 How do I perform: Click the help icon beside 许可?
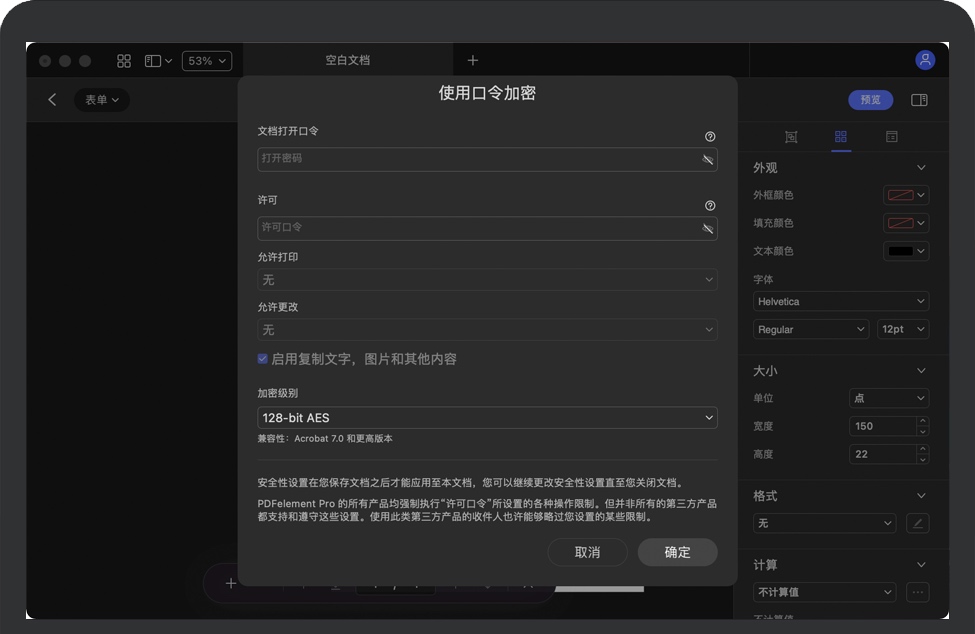click(x=710, y=206)
